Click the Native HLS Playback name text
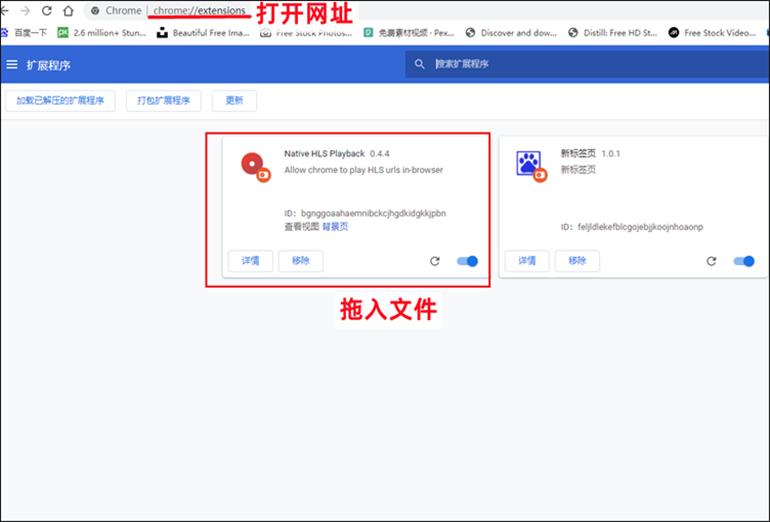Screen dimensions: 770x522 pyautogui.click(x=324, y=154)
